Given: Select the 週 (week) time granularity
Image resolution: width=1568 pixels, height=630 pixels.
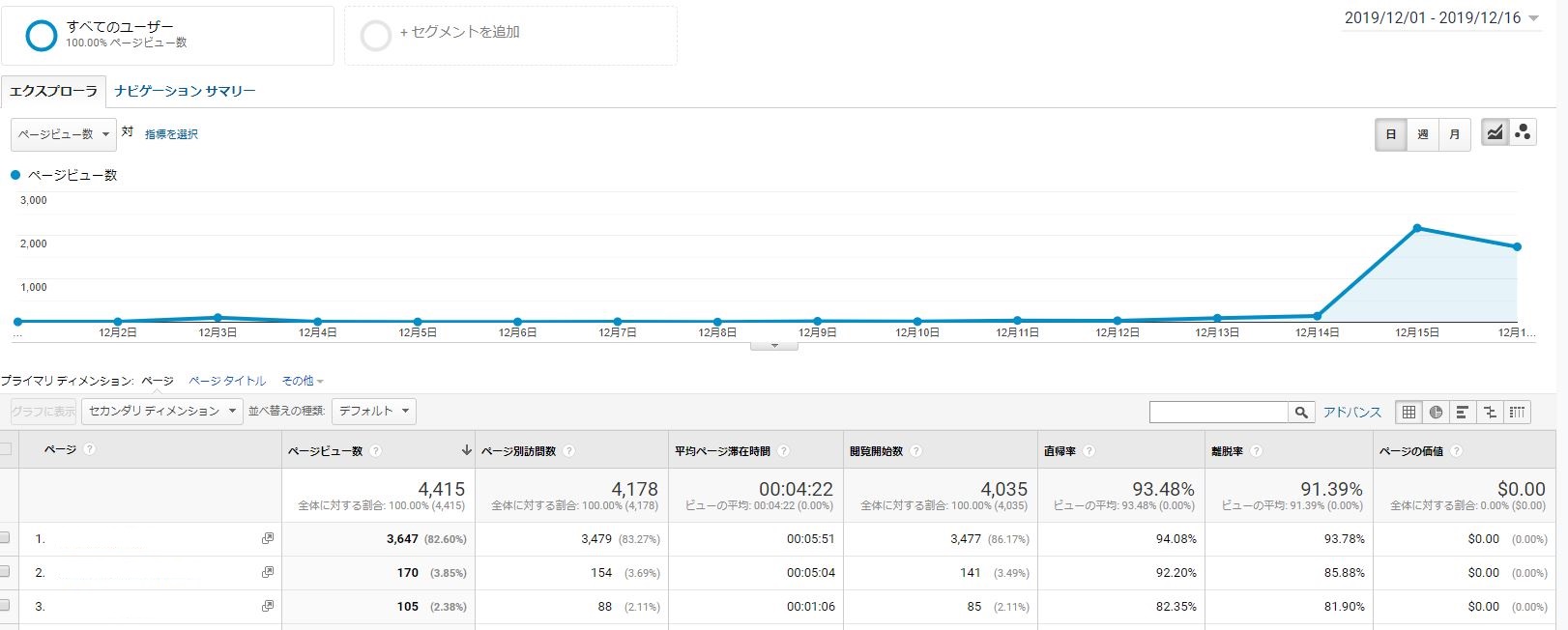Looking at the screenshot, I should click(x=1422, y=134).
